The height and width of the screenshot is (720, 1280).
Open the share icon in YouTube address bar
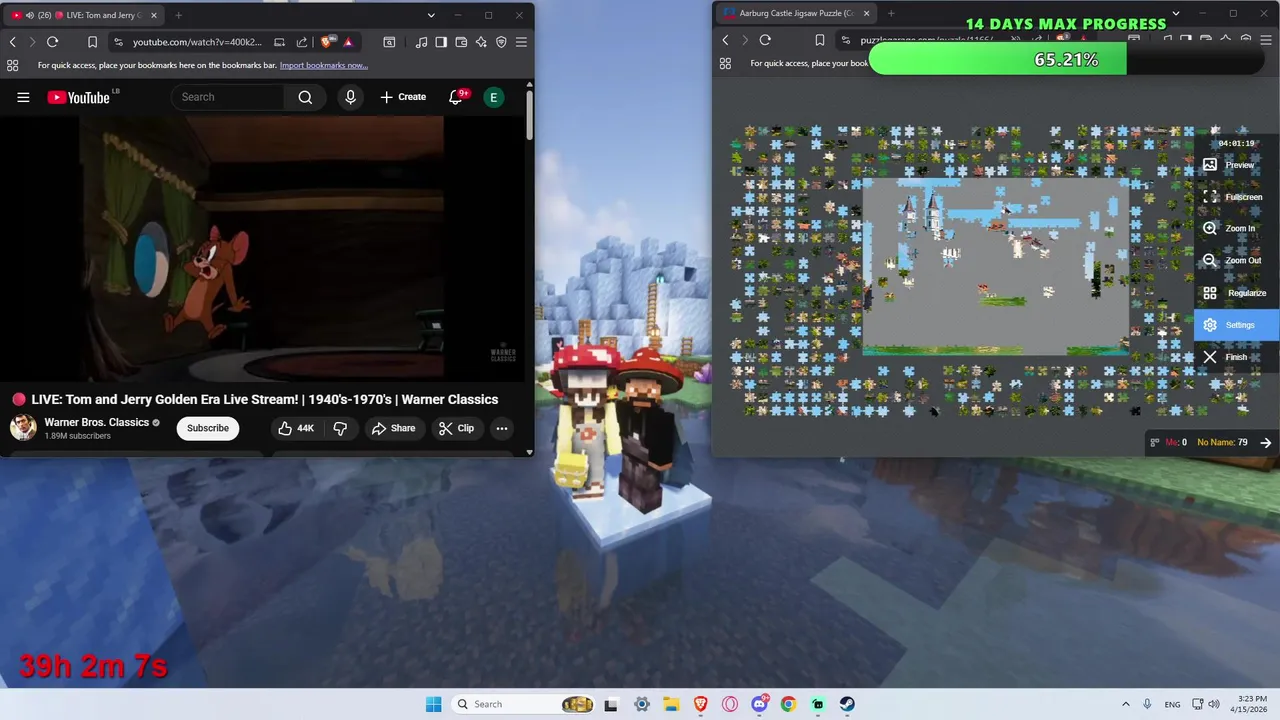[301, 42]
